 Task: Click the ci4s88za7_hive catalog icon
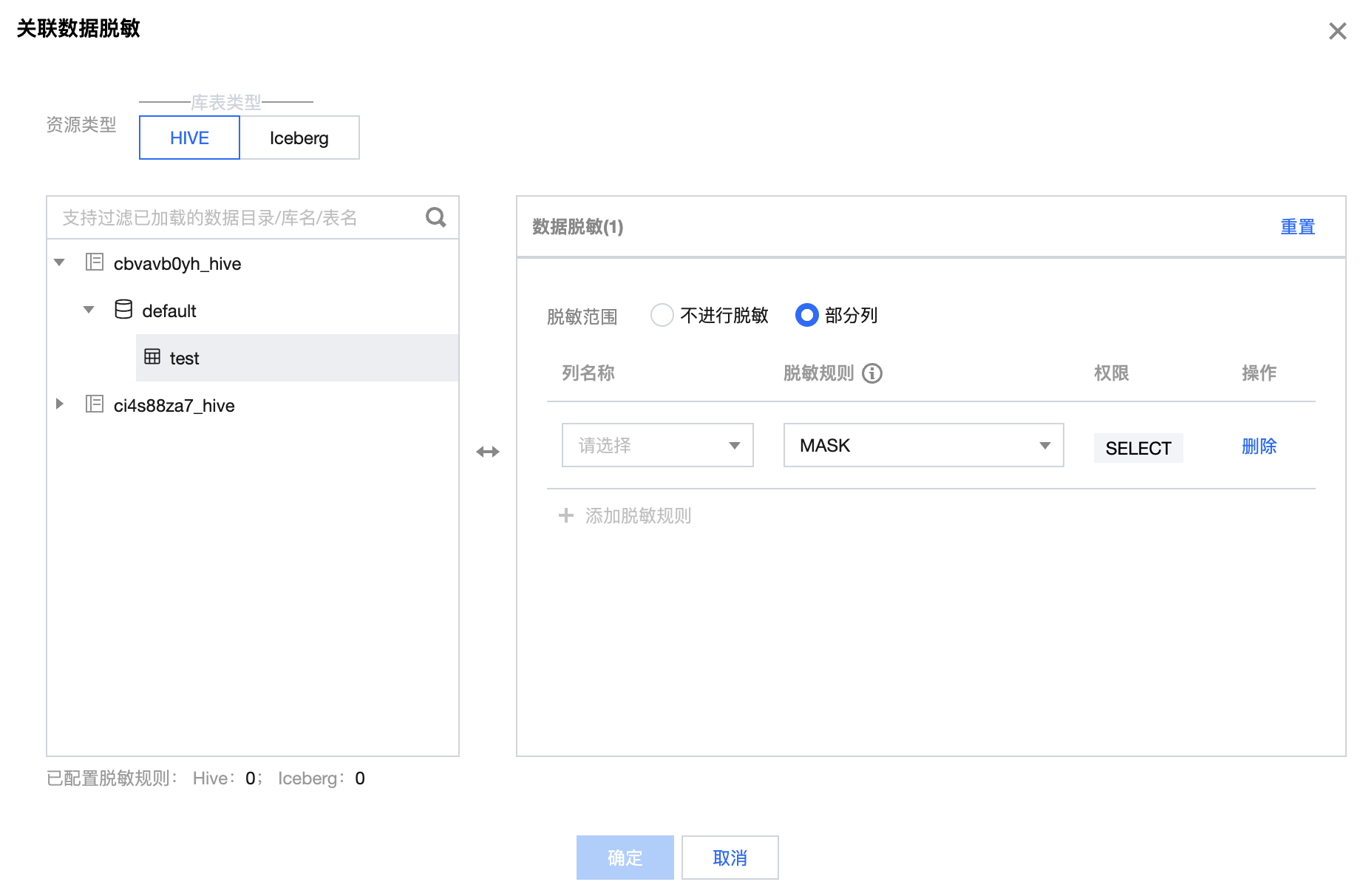pyautogui.click(x=95, y=404)
